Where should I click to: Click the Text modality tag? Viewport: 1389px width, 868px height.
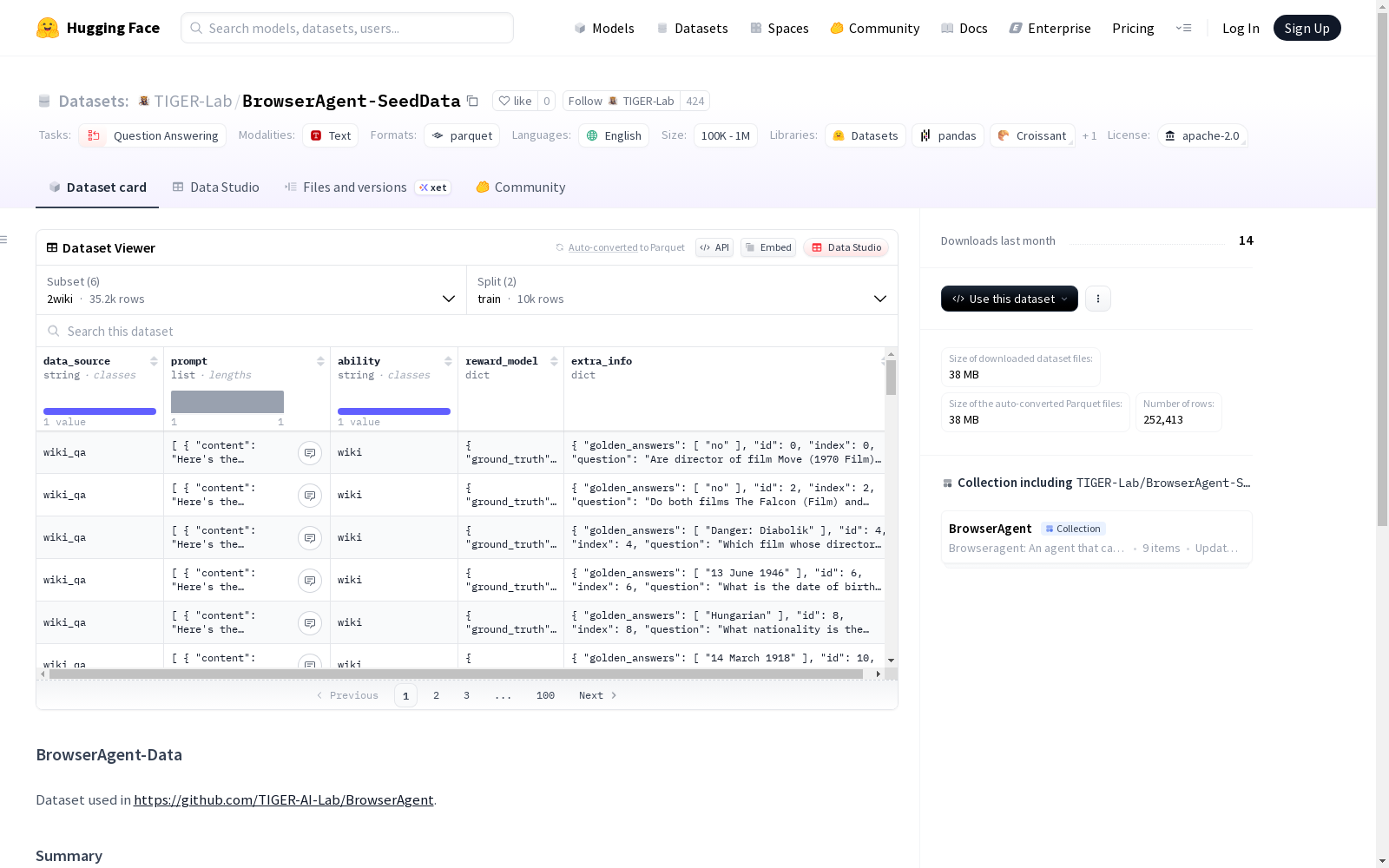(x=331, y=135)
